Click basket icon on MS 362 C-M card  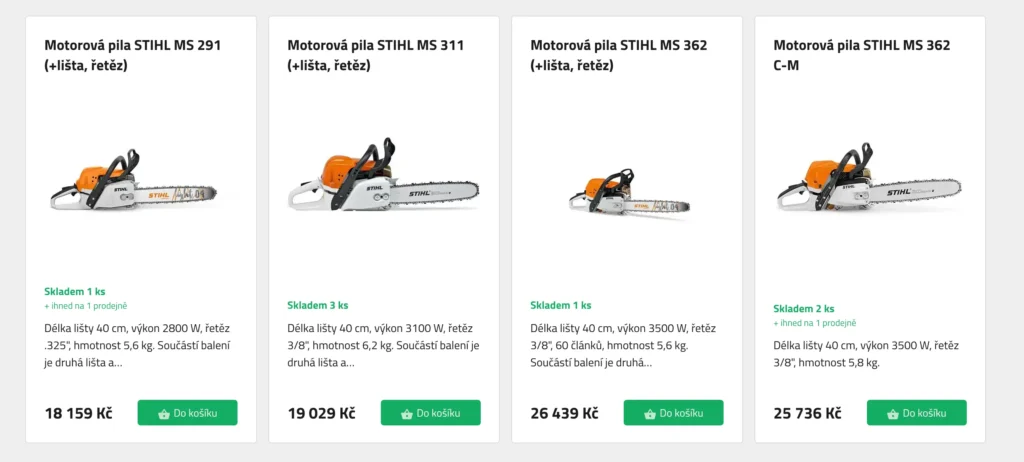coord(893,413)
